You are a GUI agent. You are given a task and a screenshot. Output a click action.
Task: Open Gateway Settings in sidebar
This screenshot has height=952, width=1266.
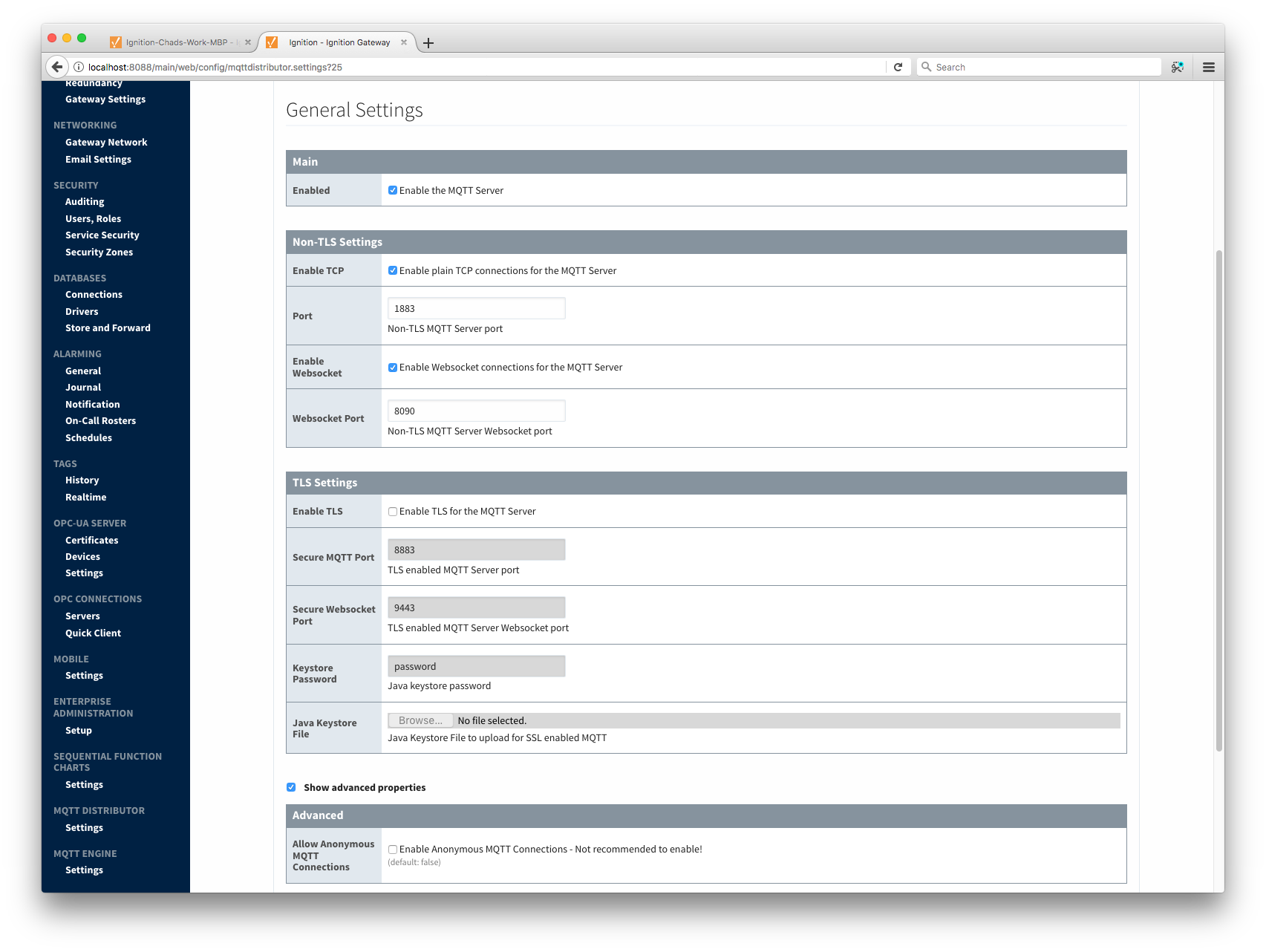click(x=105, y=99)
